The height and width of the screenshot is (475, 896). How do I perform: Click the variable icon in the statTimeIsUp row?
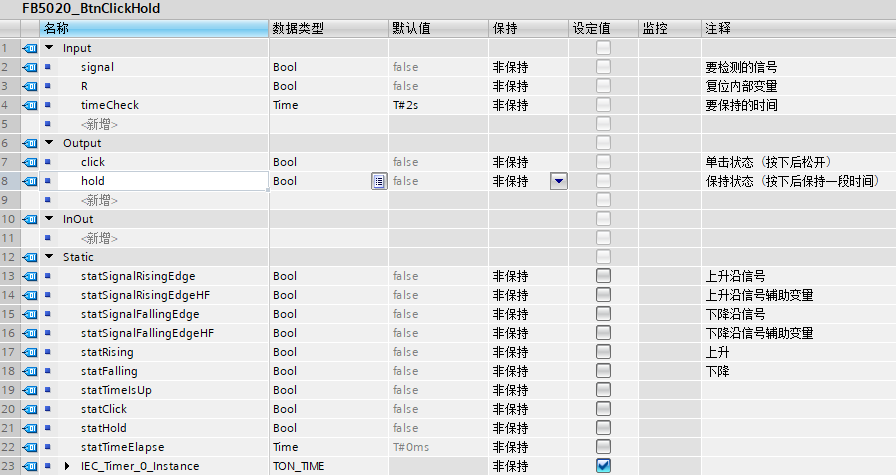coord(30,390)
